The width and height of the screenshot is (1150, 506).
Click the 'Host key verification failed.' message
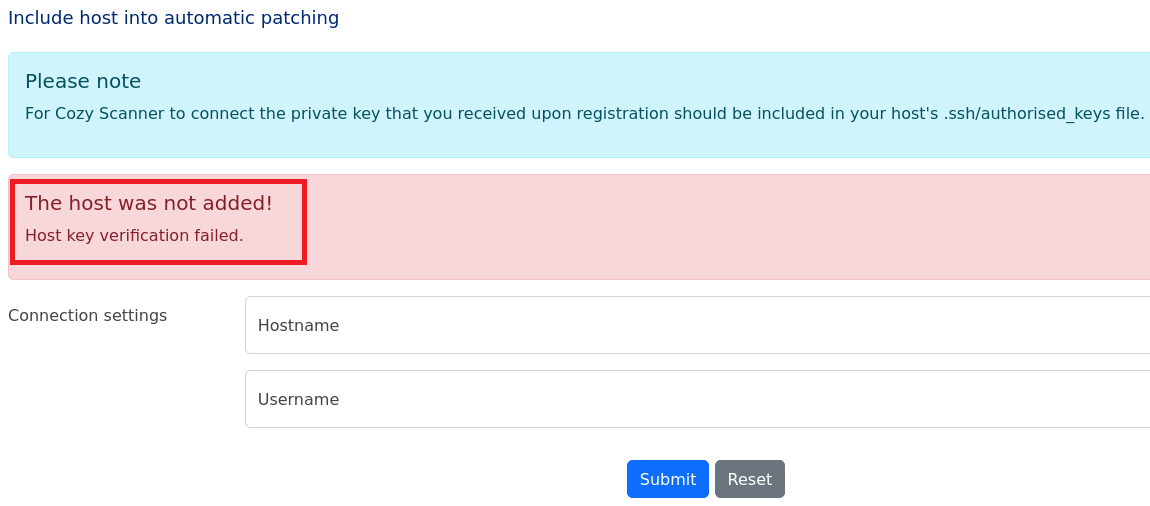tap(134, 236)
